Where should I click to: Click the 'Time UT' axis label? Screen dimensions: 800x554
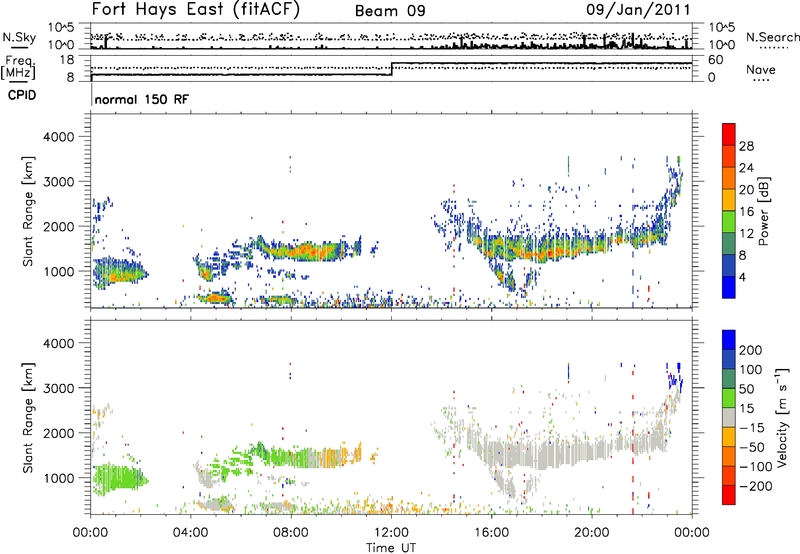point(391,547)
